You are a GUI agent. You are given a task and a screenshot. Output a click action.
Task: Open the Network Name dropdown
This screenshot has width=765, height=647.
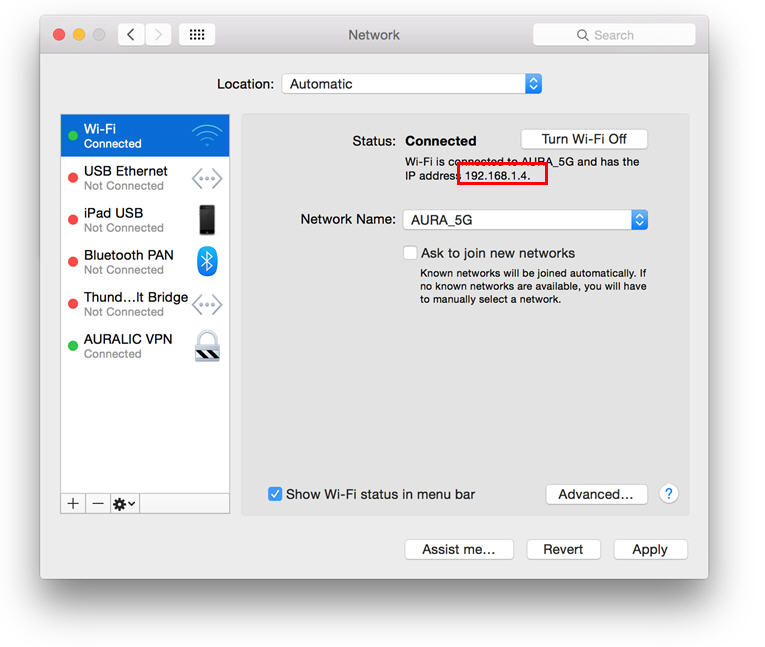point(525,220)
